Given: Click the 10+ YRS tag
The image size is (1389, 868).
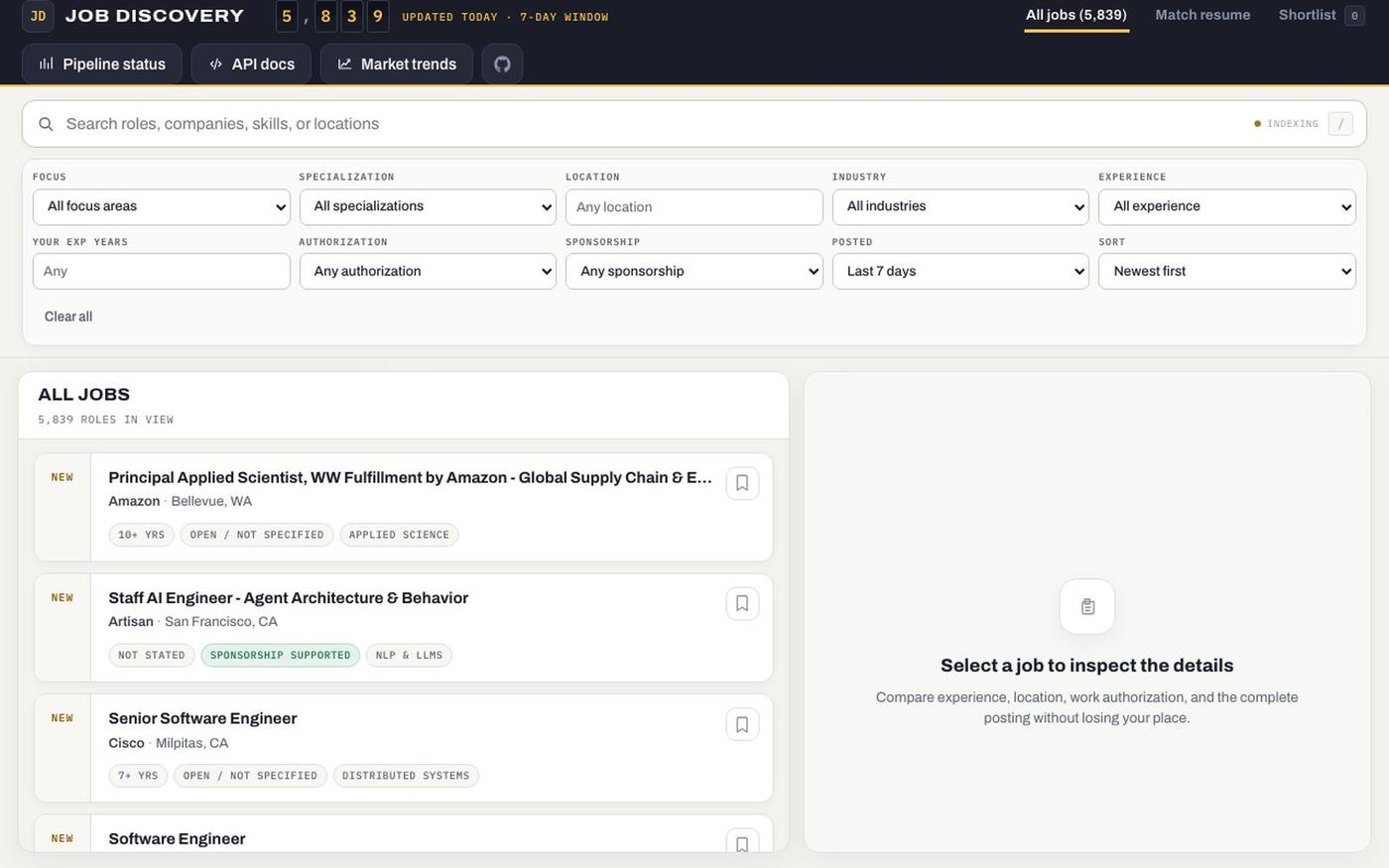Looking at the screenshot, I should click(x=141, y=535).
